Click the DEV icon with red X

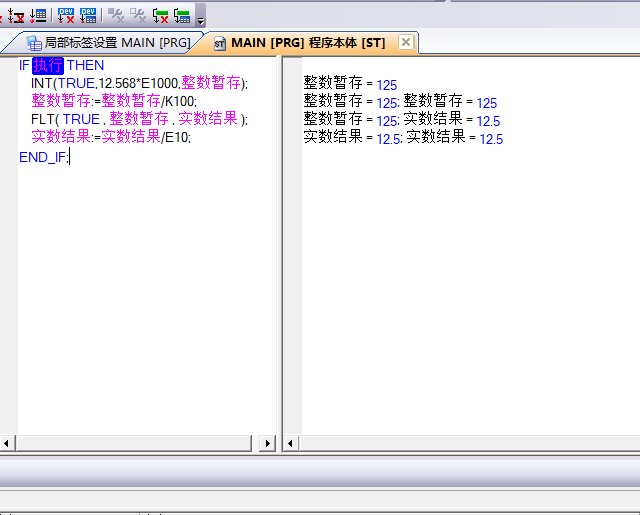point(66,14)
